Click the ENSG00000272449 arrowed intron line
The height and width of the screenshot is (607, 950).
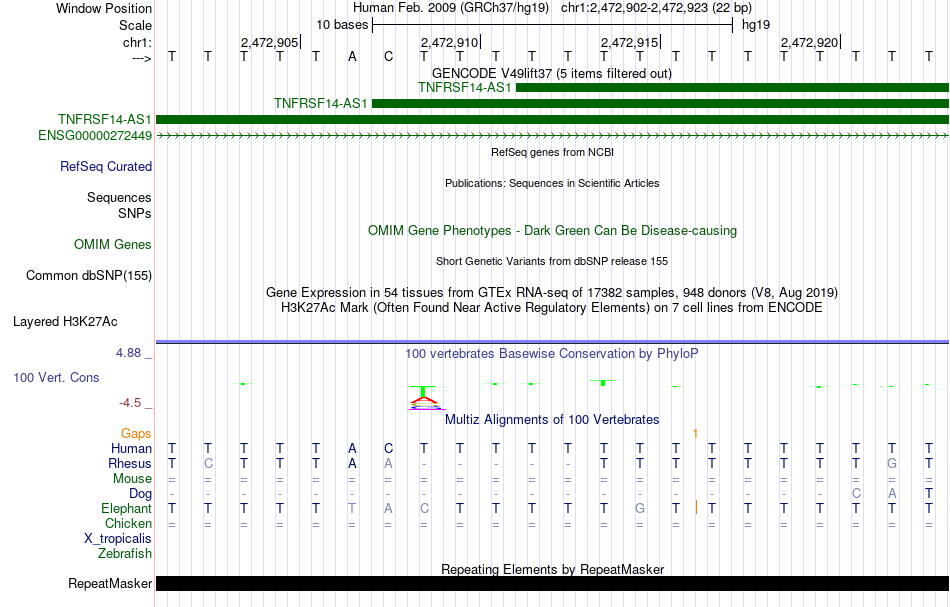click(553, 136)
